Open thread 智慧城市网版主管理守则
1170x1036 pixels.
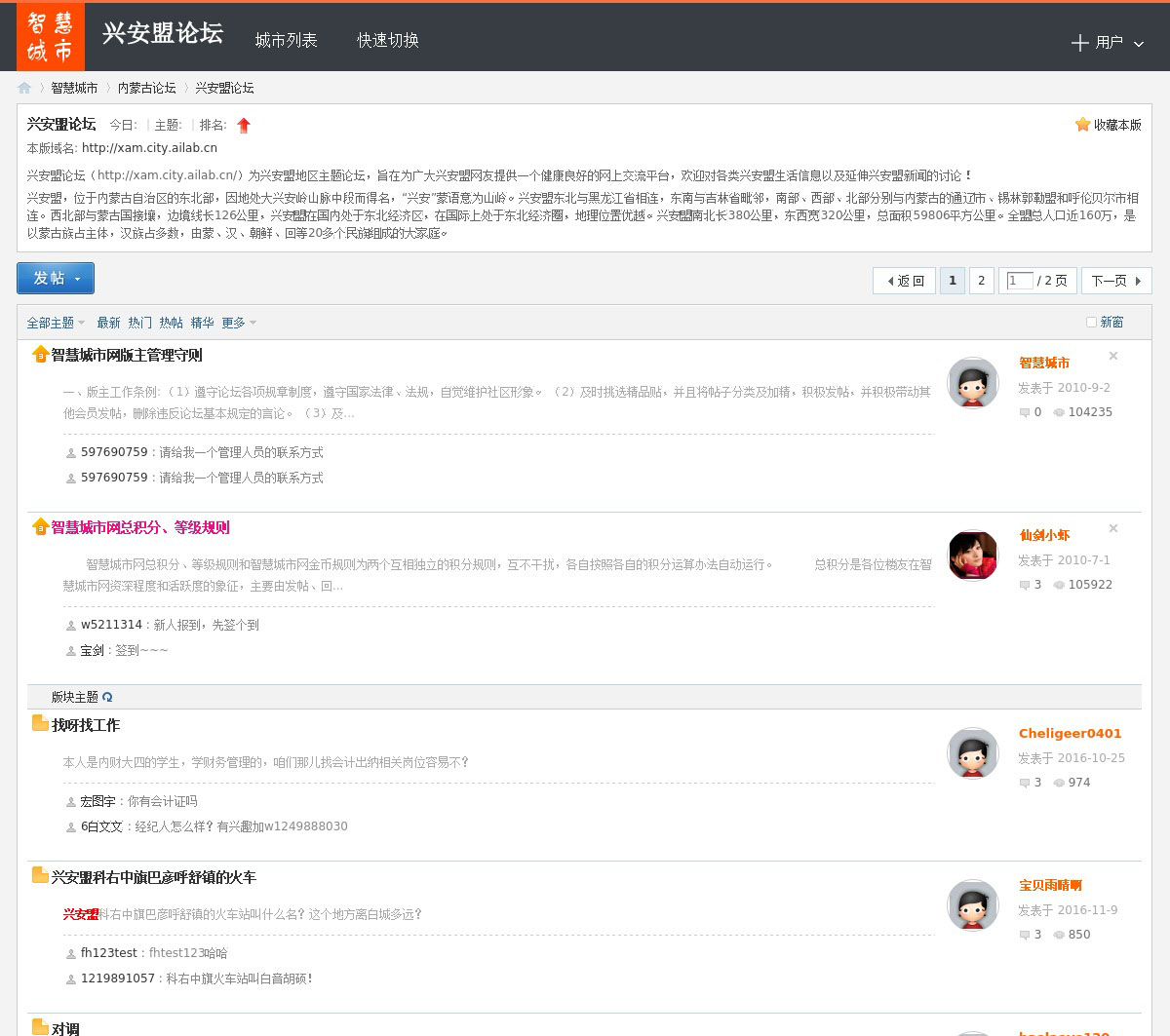127,355
